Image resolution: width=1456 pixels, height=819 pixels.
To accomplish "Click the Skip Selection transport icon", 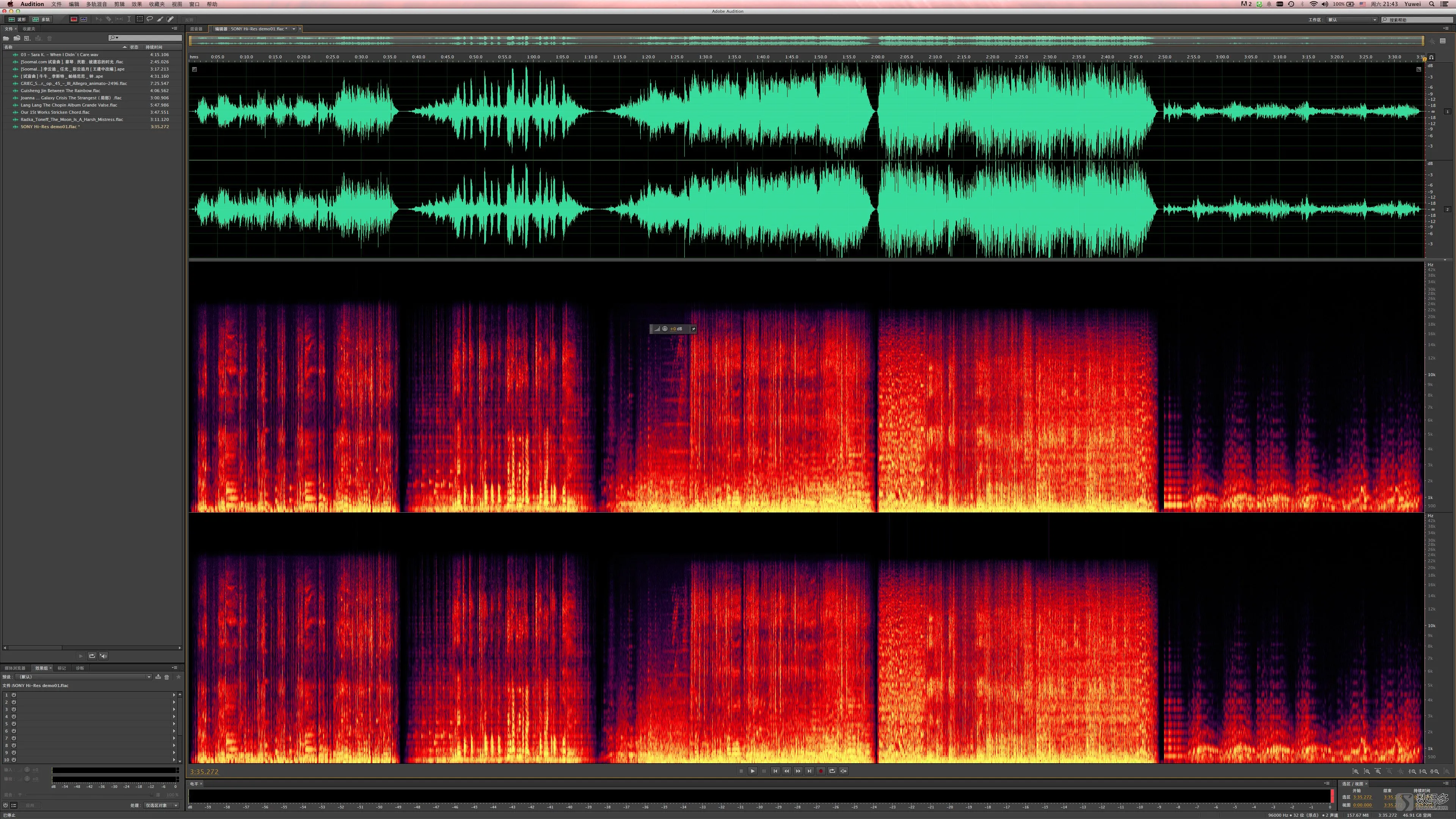I will coord(844,771).
